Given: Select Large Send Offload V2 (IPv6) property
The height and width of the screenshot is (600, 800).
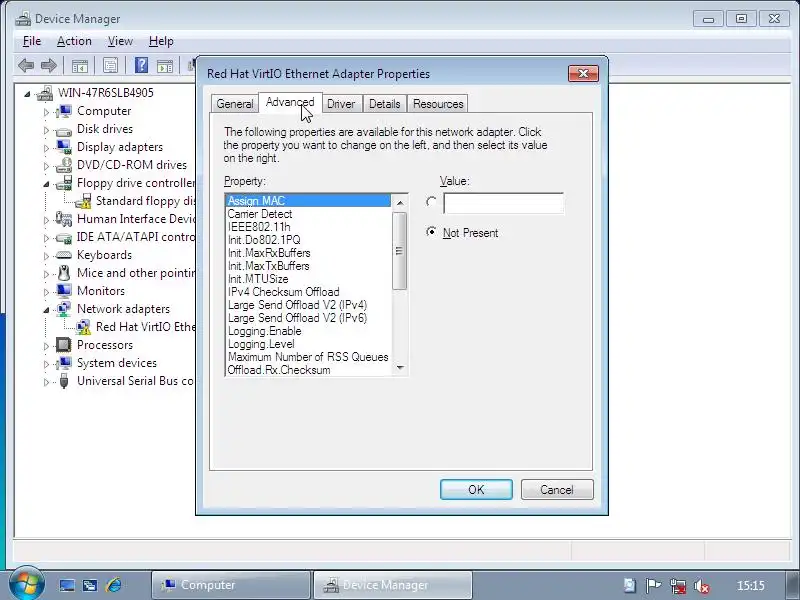Looking at the screenshot, I should tap(309, 318).
